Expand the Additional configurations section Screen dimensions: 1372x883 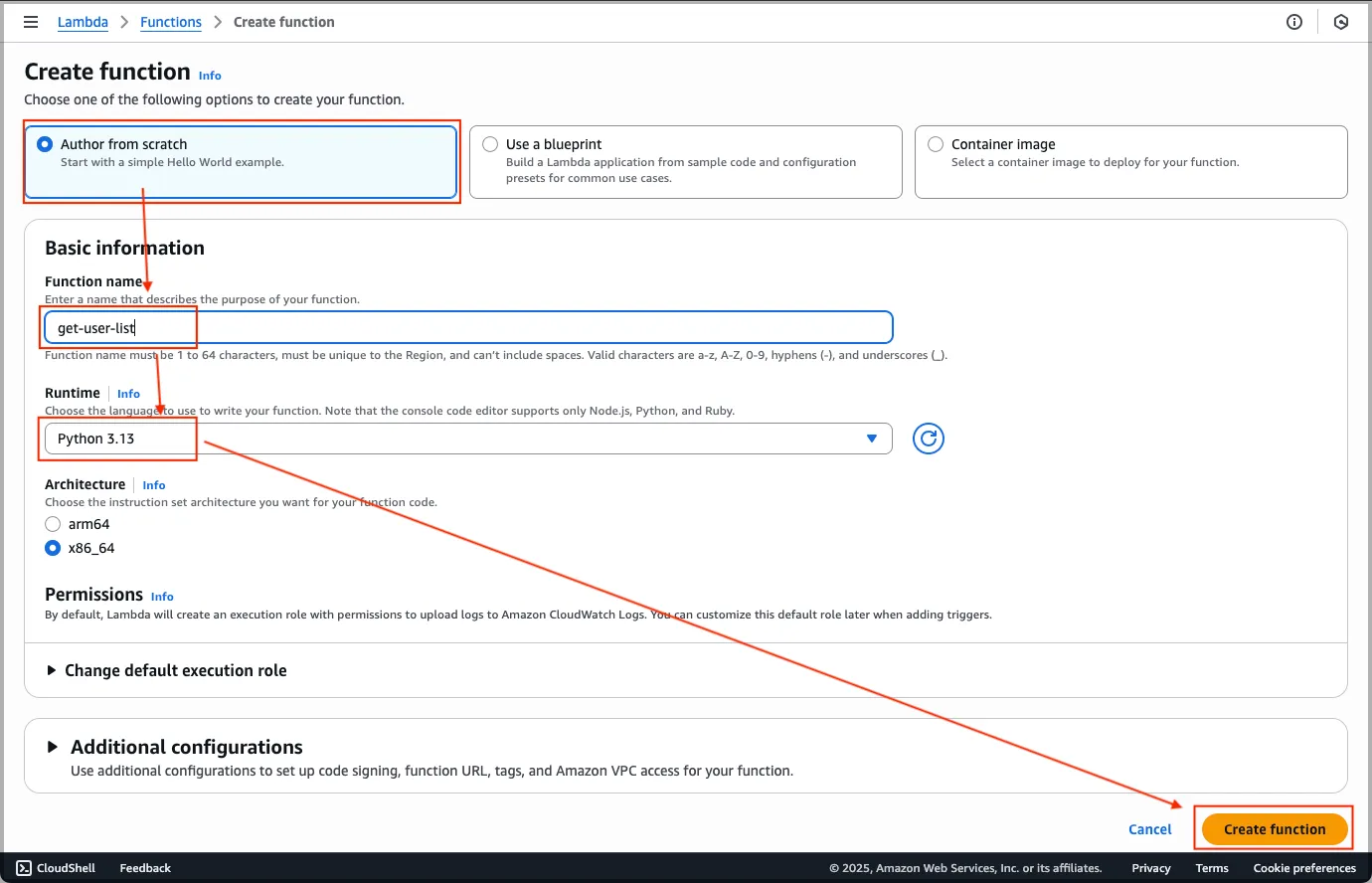click(186, 747)
